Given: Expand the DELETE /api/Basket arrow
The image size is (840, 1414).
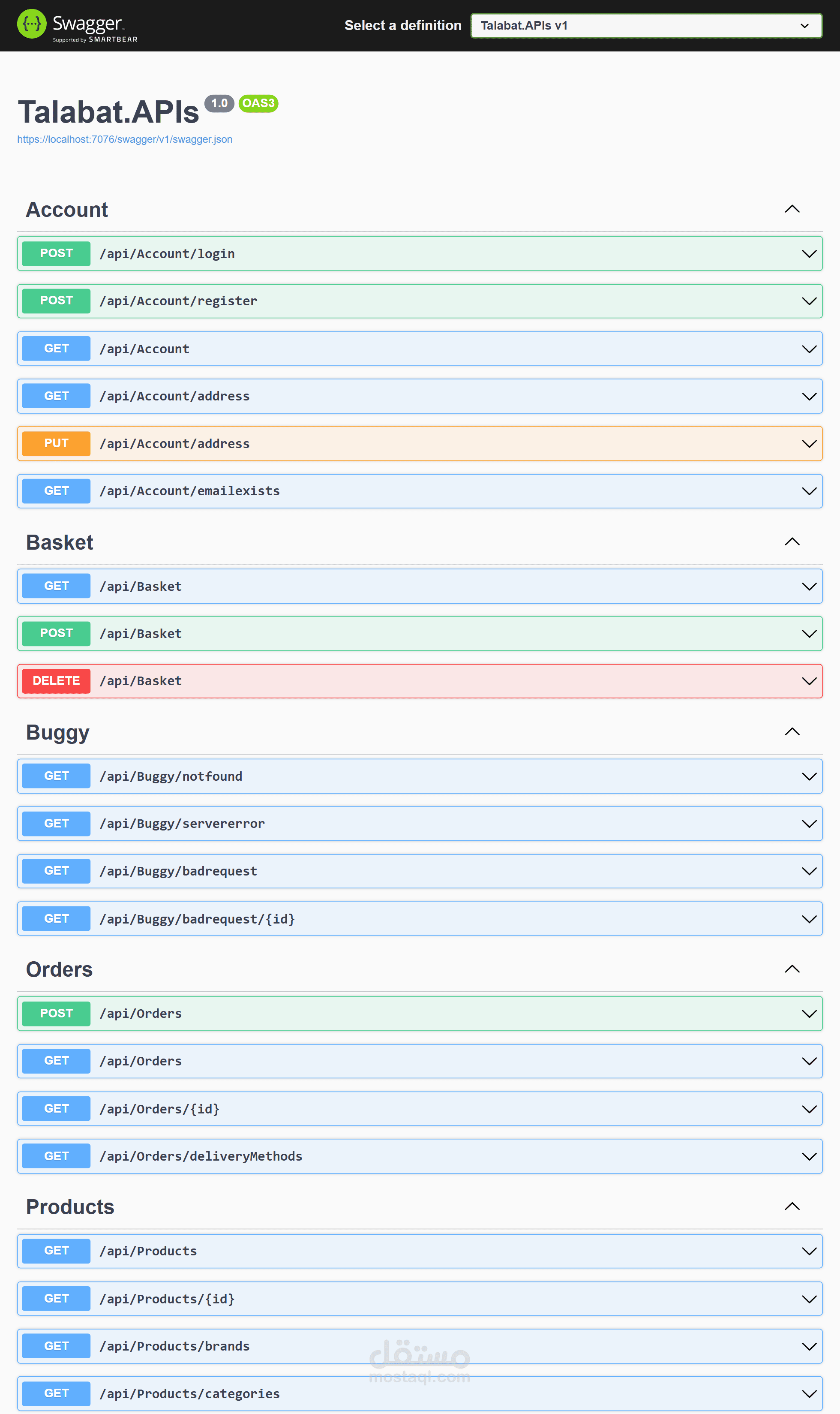Looking at the screenshot, I should pos(809,681).
